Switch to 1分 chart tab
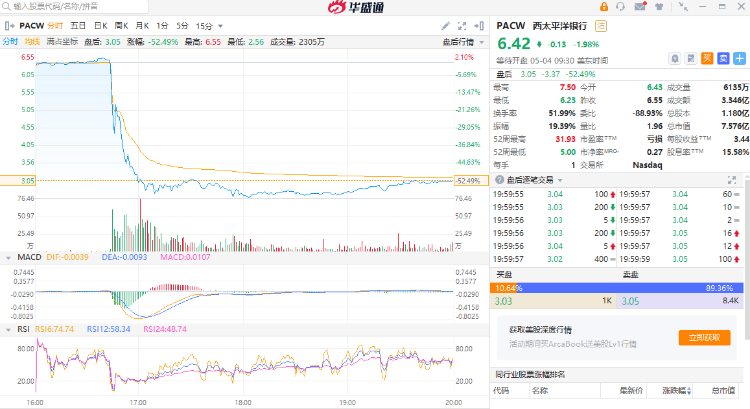750x409 pixels. 162,26
